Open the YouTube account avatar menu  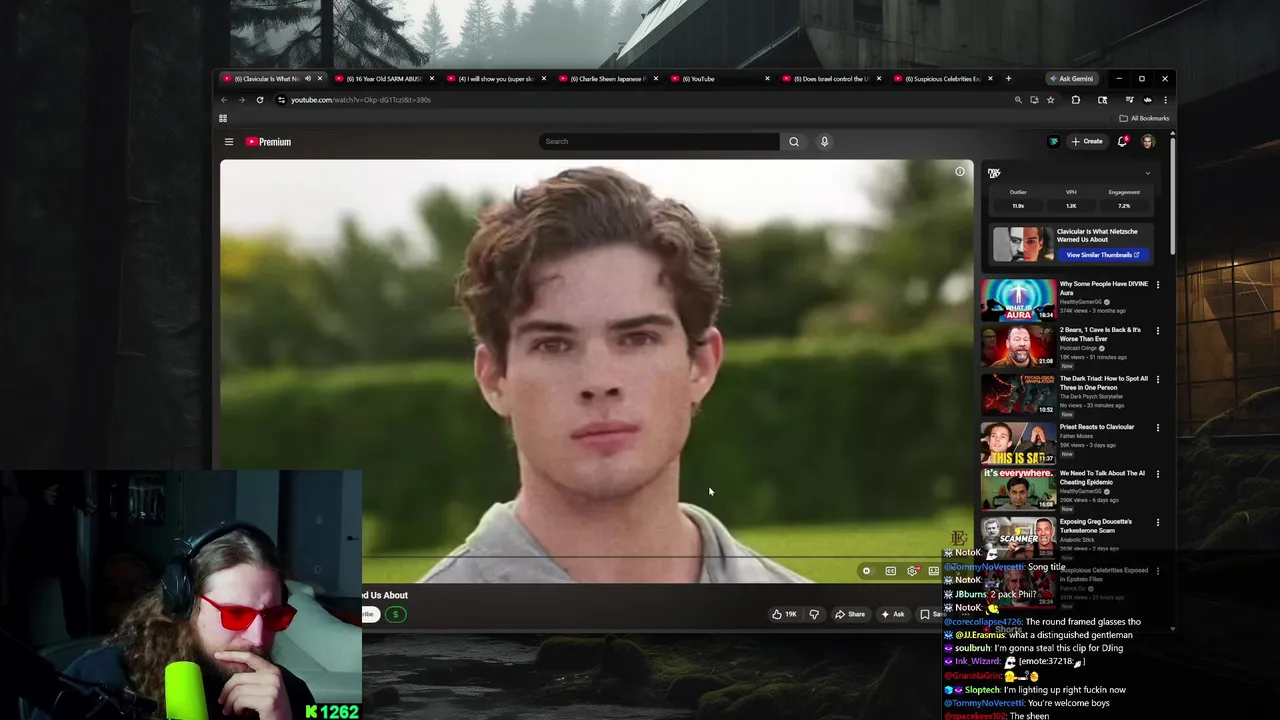(1148, 141)
